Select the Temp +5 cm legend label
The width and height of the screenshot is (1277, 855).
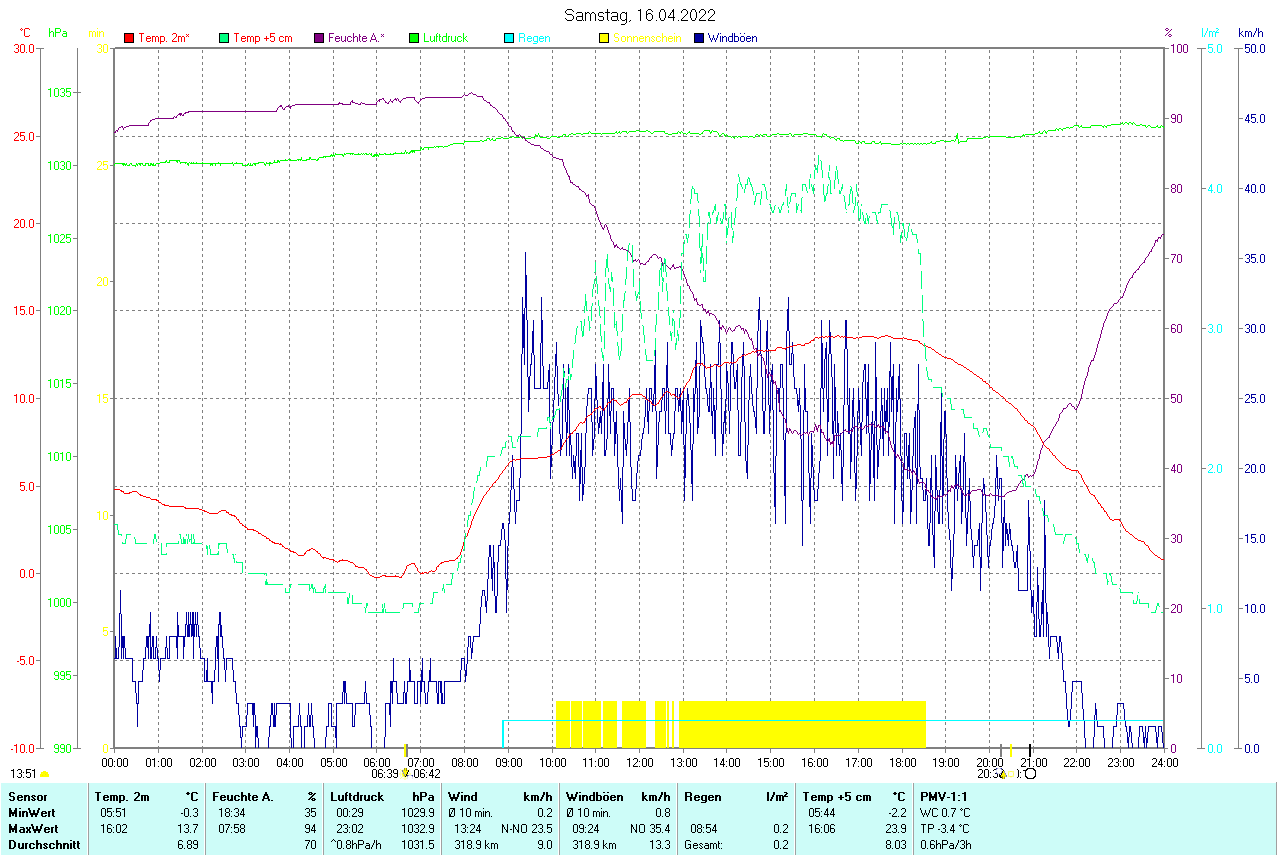[x=263, y=38]
